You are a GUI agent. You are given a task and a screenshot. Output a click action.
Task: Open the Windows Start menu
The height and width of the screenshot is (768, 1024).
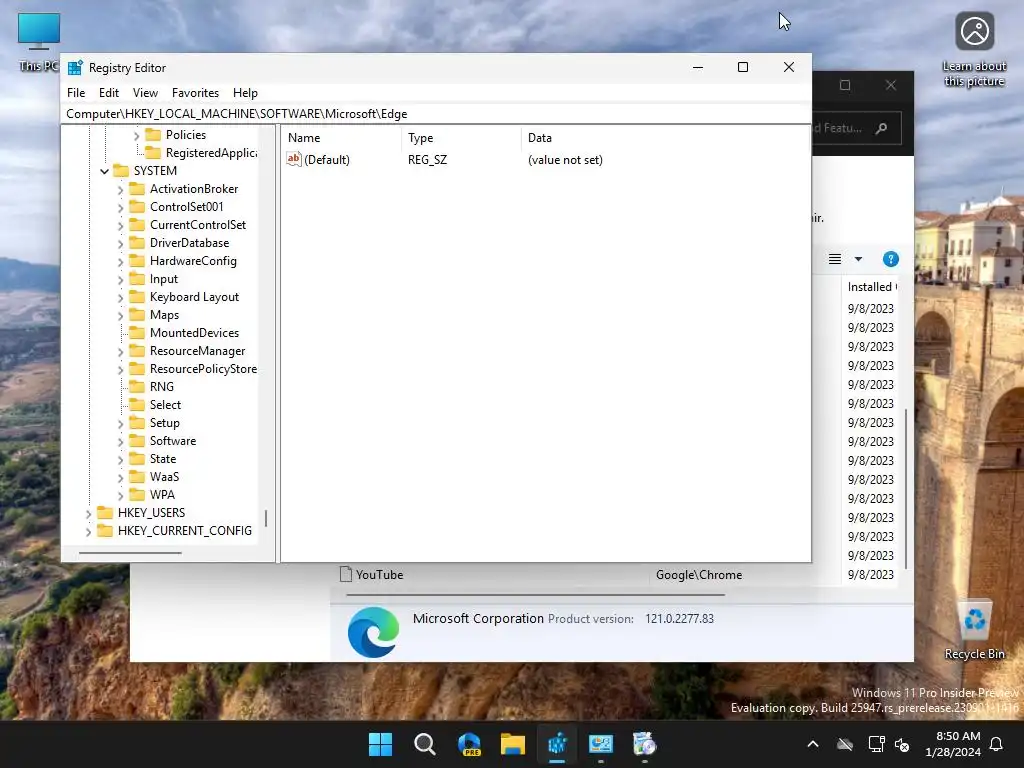point(380,744)
